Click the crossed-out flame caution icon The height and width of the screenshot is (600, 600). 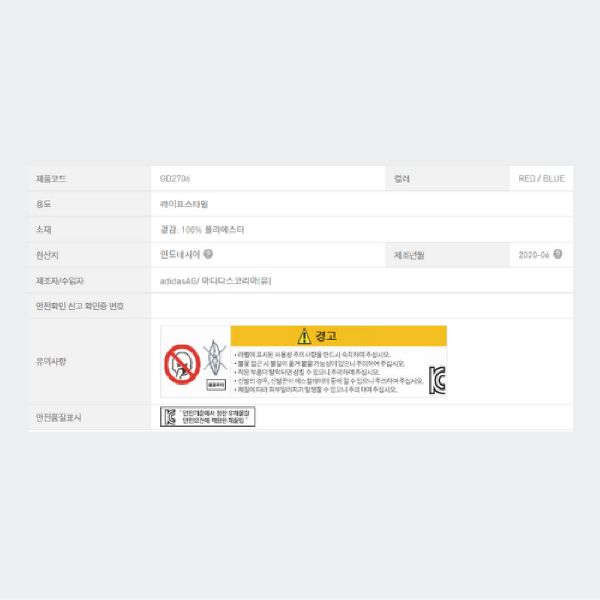[x=215, y=357]
